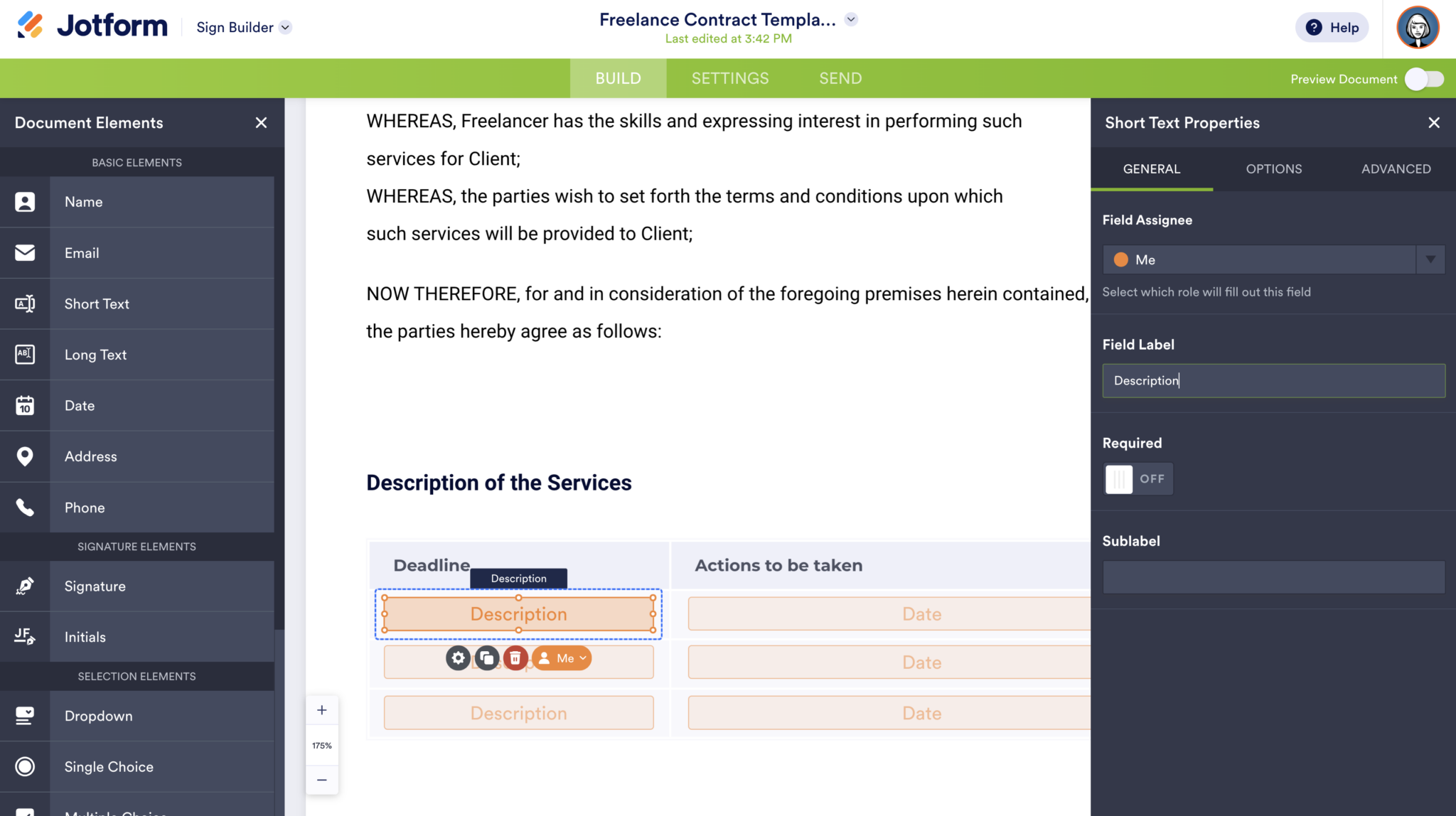Click the duplicate icon below the Description field
The width and height of the screenshot is (1456, 816).
coord(486,657)
